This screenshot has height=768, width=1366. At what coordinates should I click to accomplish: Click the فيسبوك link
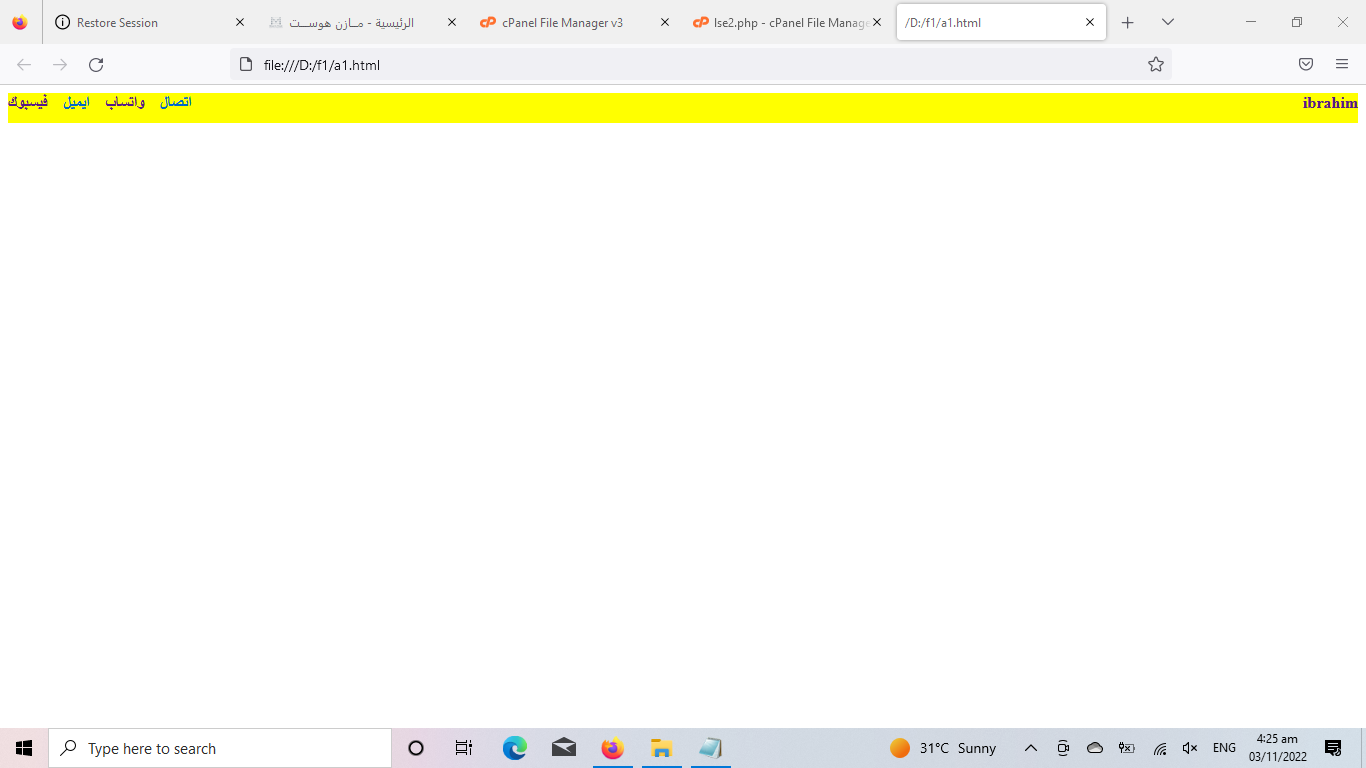pos(28,102)
